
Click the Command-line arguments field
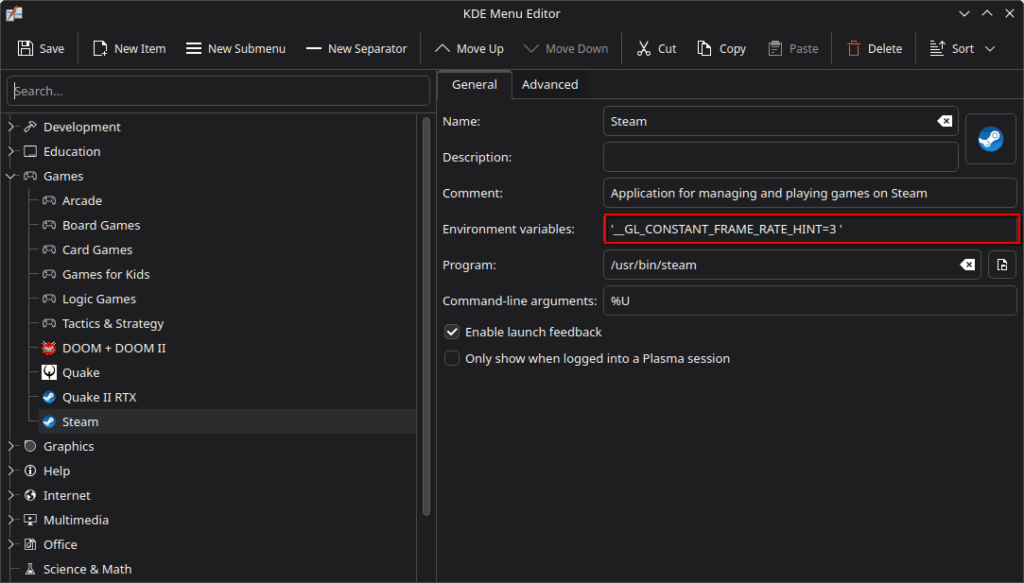point(810,300)
